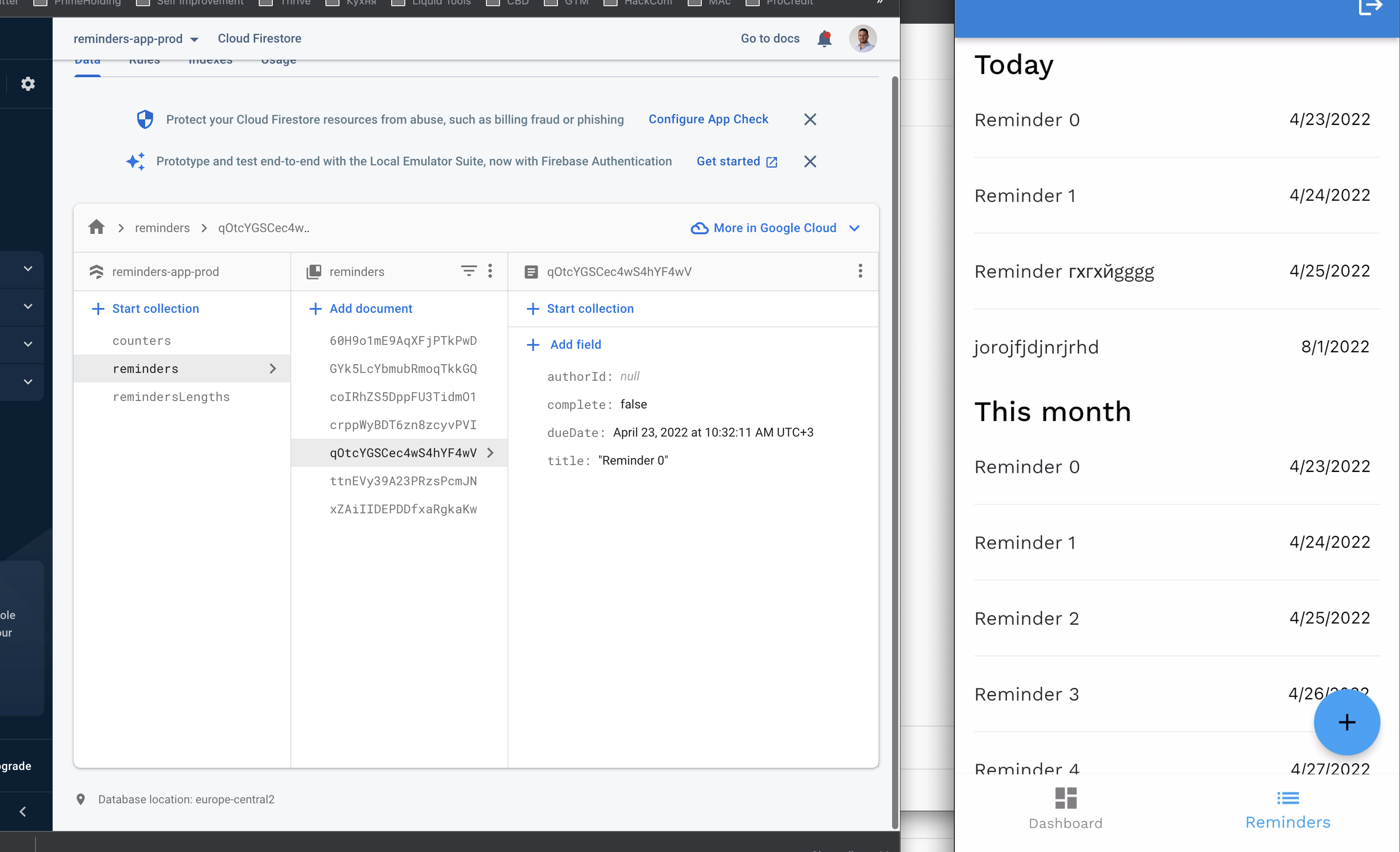1400x852 pixels.
Task: Click the sign-out icon in the app header
Action: (x=1371, y=7)
